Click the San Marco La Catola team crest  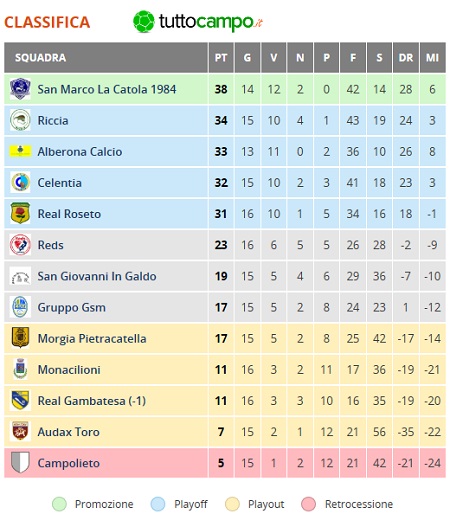coord(20,89)
